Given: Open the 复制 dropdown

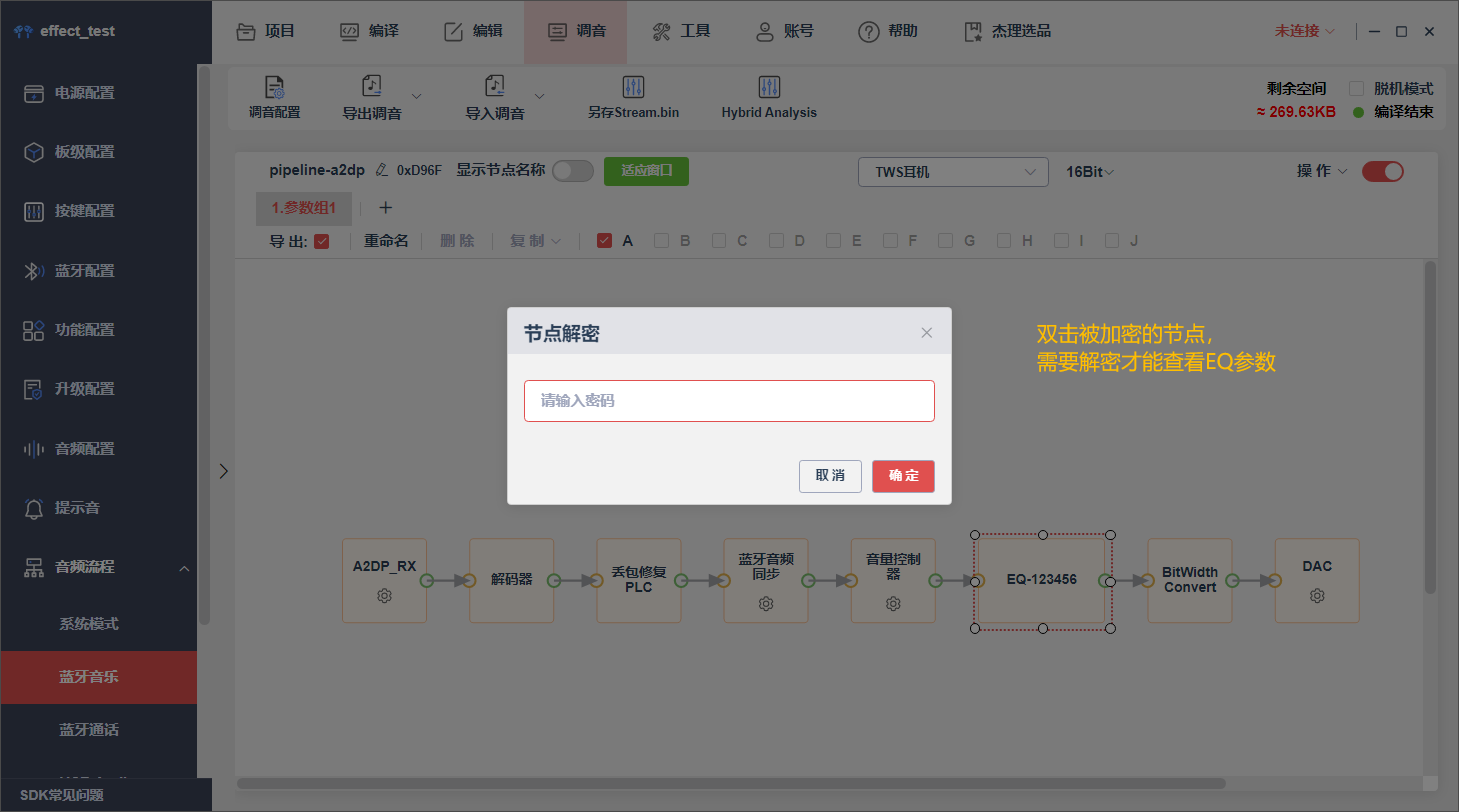Looking at the screenshot, I should [536, 241].
